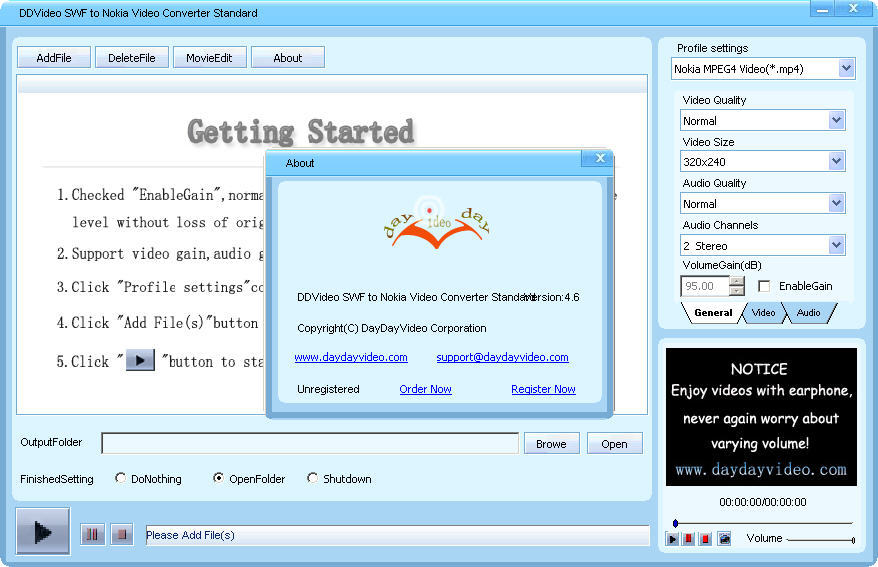This screenshot has width=878, height=567.
Task: Select the OpenFolder finished setting
Action: (x=218, y=478)
